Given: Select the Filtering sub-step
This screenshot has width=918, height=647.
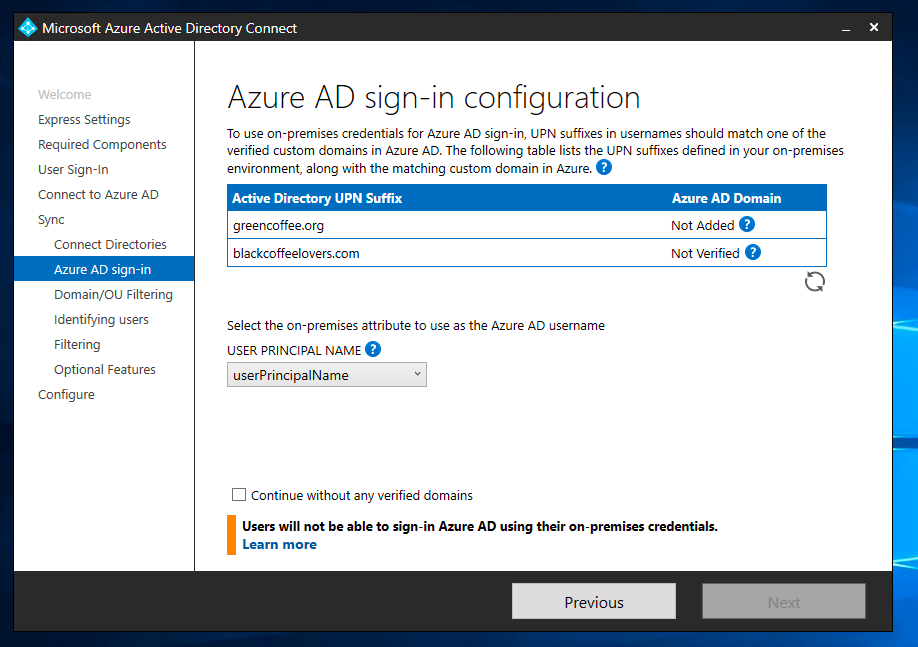Looking at the screenshot, I should point(77,344).
